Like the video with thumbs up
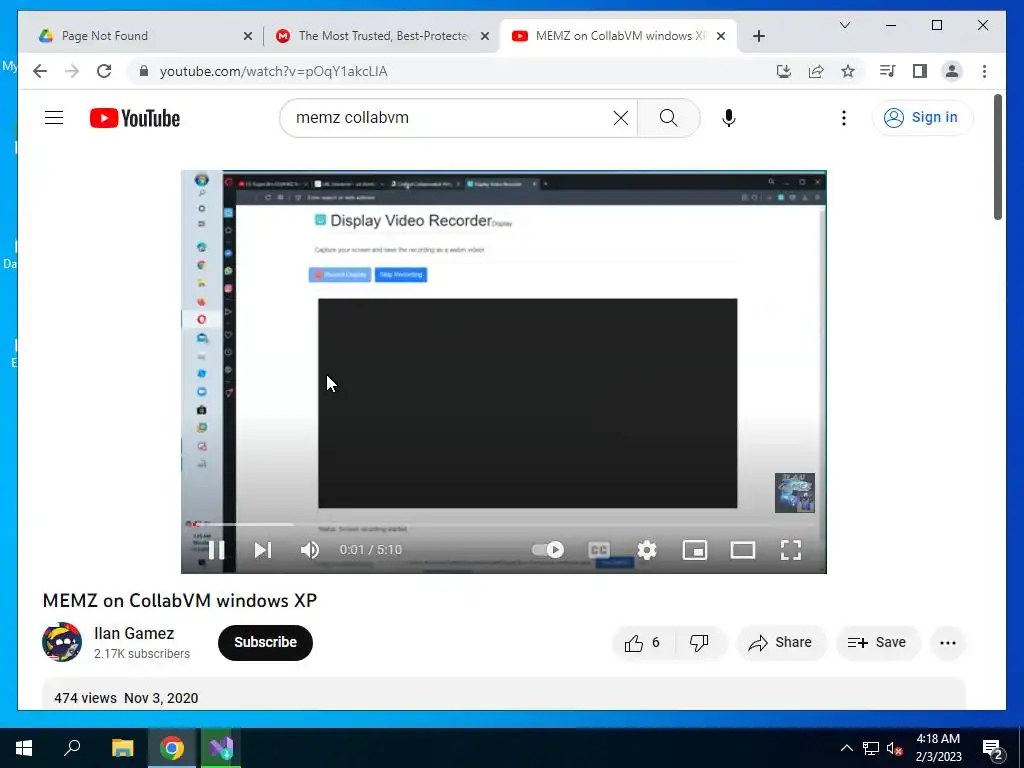1024x768 pixels. coord(643,643)
